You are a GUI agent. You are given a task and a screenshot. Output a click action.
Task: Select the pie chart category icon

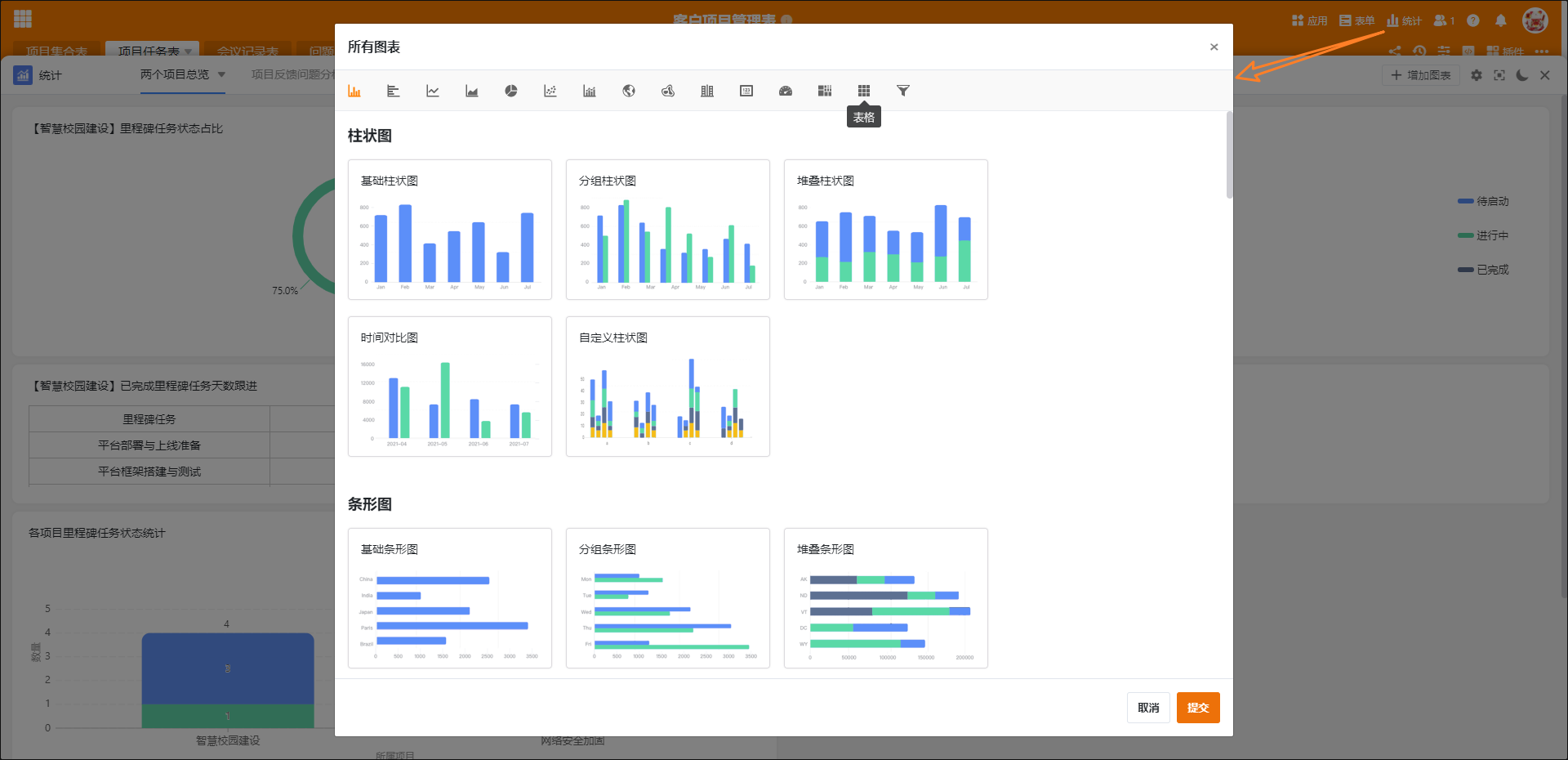click(x=511, y=91)
